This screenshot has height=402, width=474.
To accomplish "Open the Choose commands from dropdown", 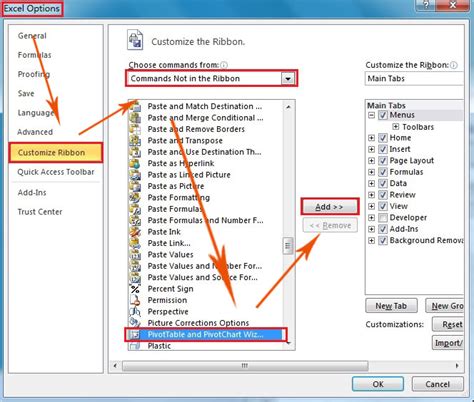I will (288, 79).
